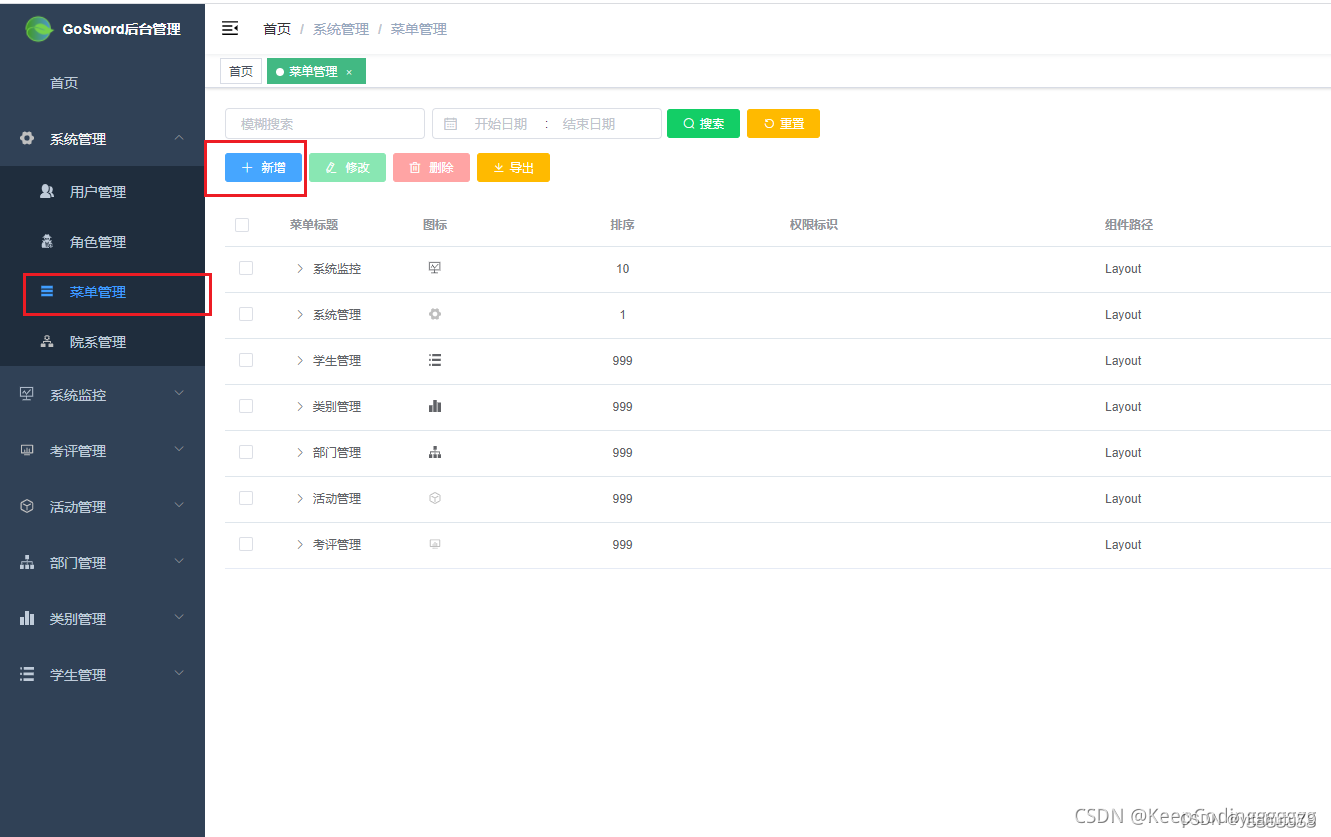Click 首页 in the breadcrumb
Screen dimensions: 1331x837
click(x=277, y=29)
